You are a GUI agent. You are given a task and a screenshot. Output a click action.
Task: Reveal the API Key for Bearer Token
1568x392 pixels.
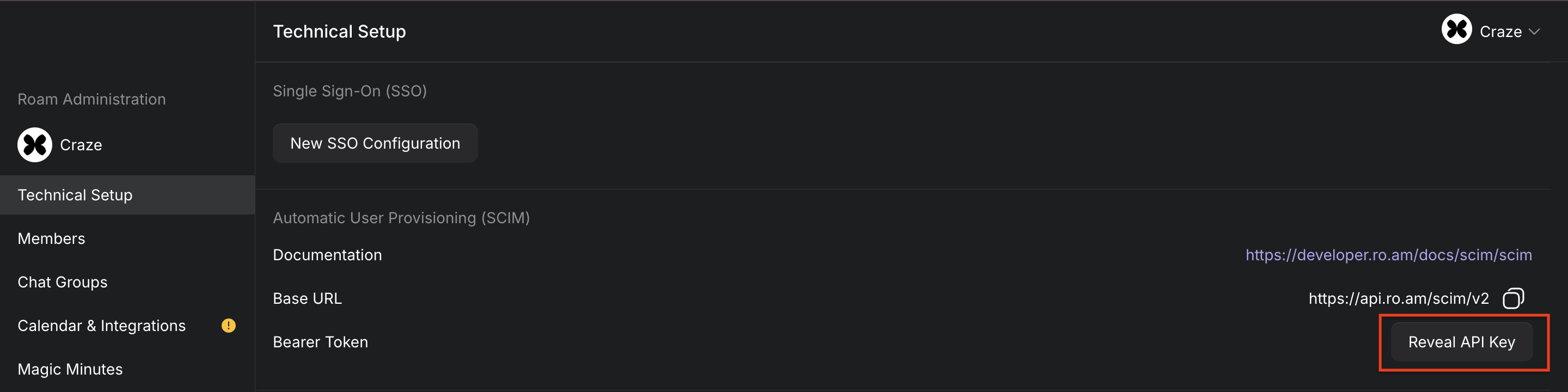tap(1461, 342)
